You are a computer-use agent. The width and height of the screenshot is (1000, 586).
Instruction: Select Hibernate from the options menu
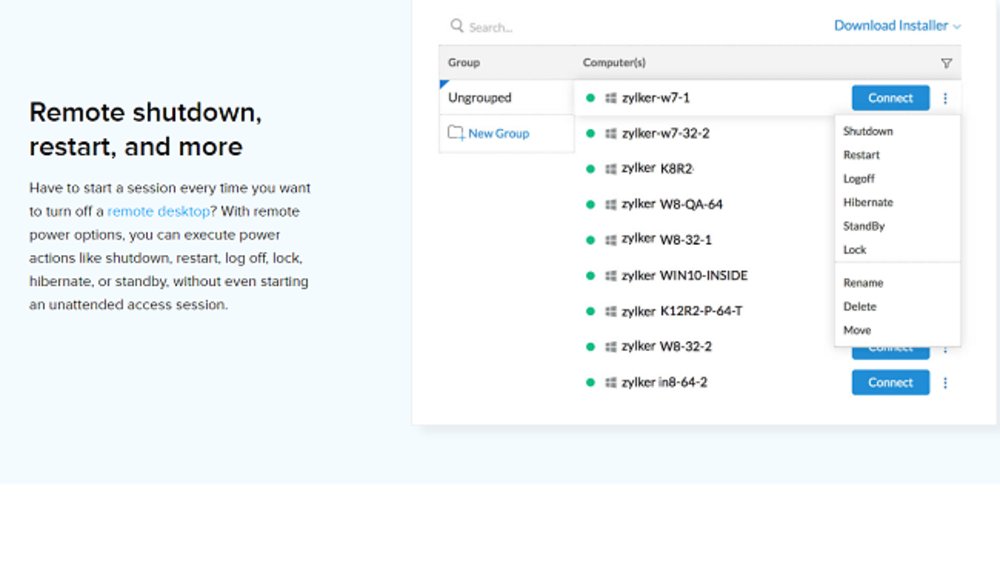coord(868,202)
